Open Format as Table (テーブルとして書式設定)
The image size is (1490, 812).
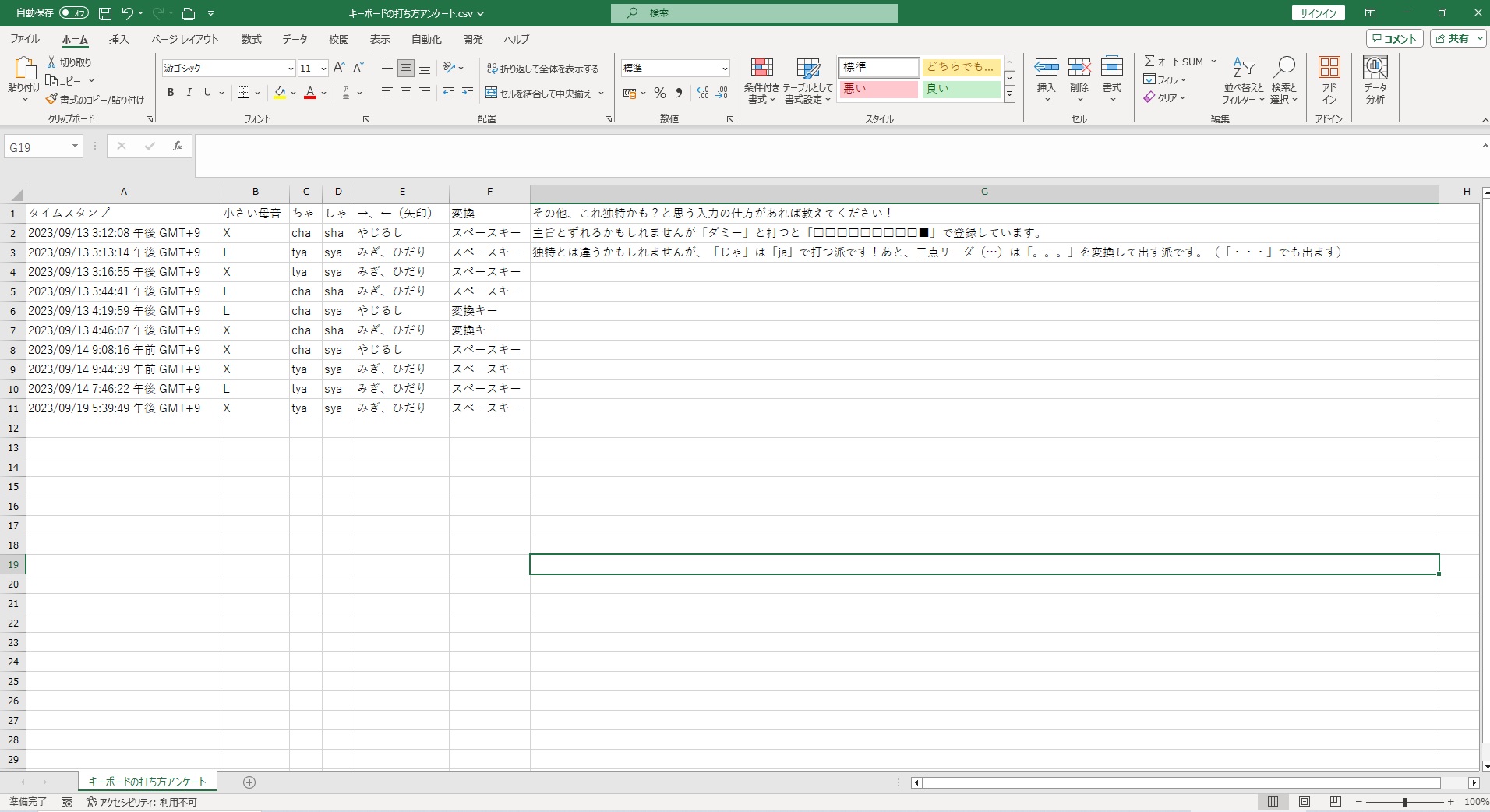click(x=808, y=81)
